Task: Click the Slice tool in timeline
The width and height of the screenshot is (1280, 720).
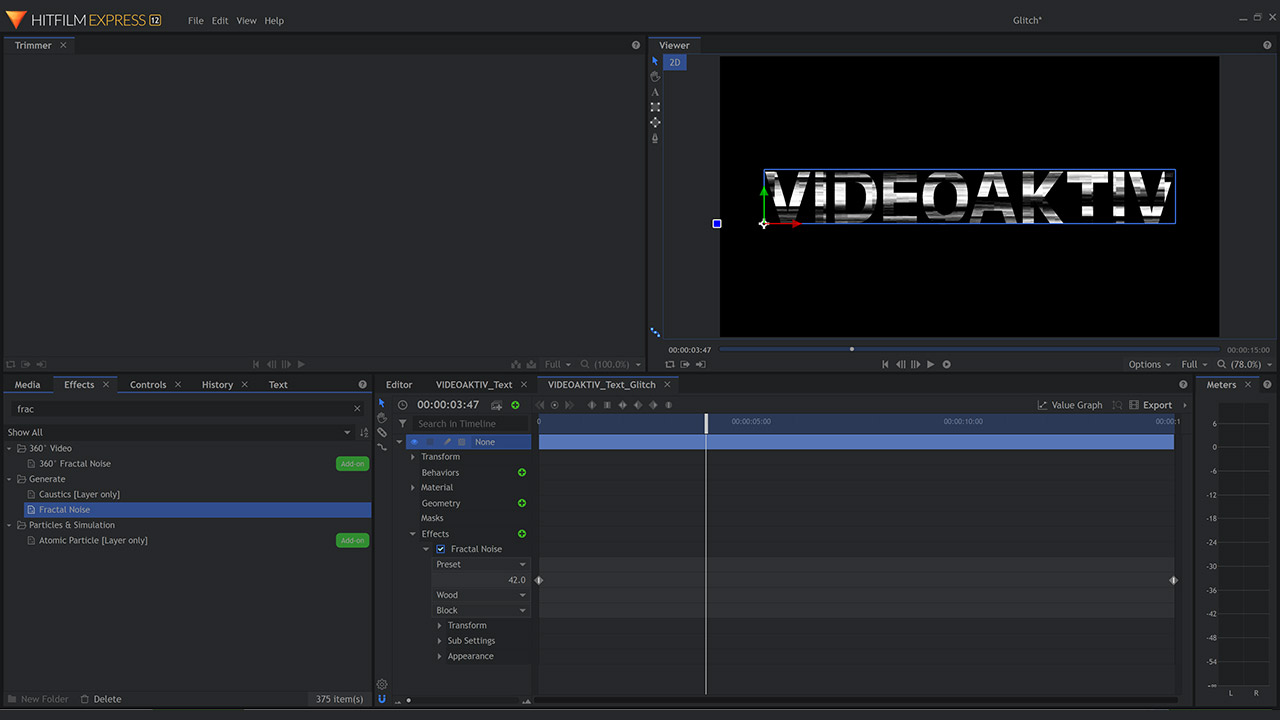Action: (x=382, y=433)
